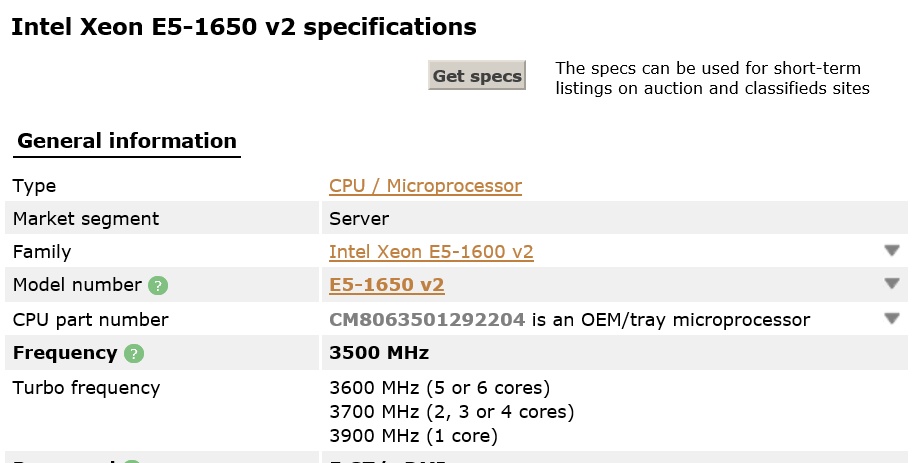917x463 pixels.
Task: Click the short-term listings description text
Action: coord(712,78)
